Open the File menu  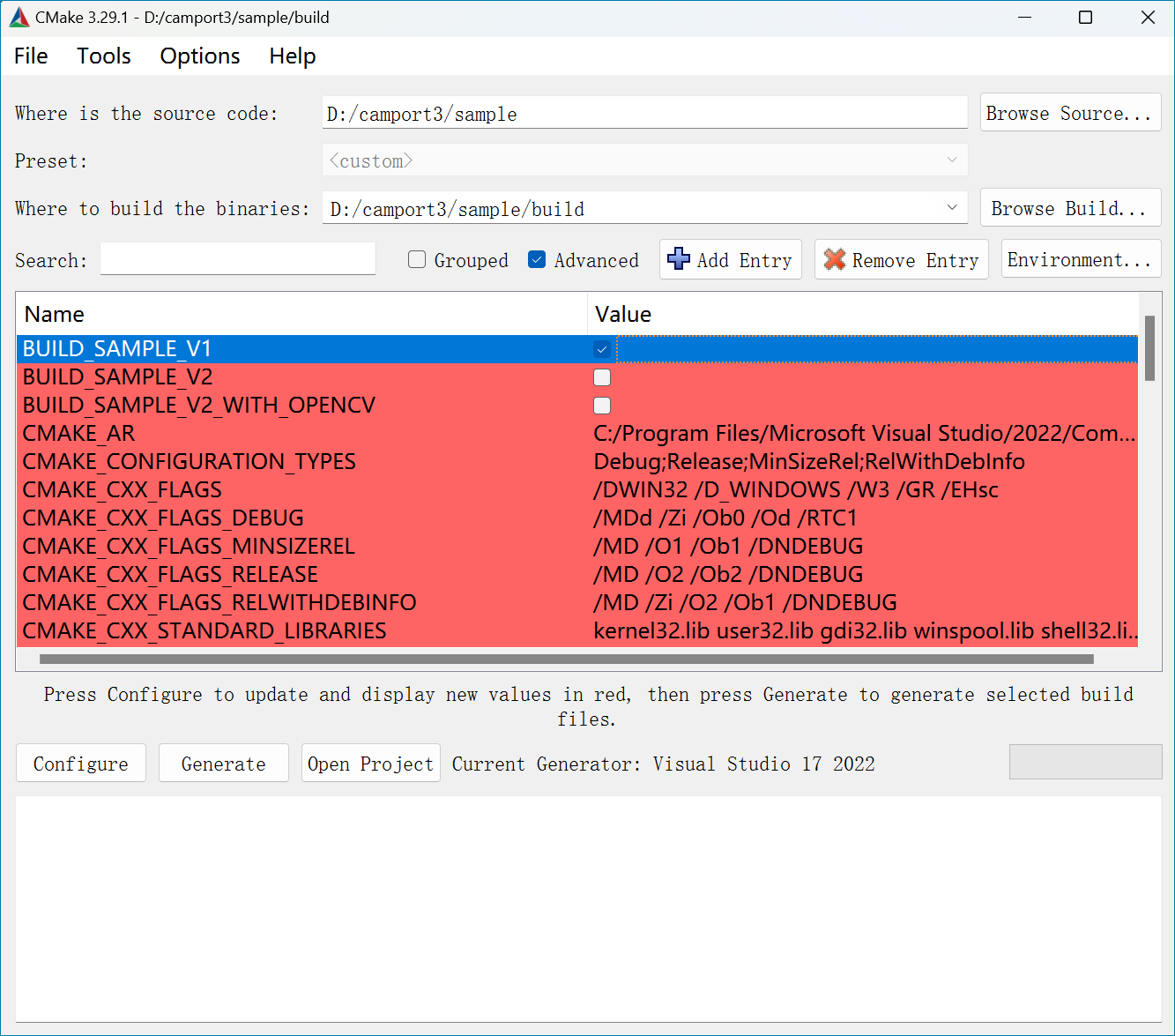point(31,56)
